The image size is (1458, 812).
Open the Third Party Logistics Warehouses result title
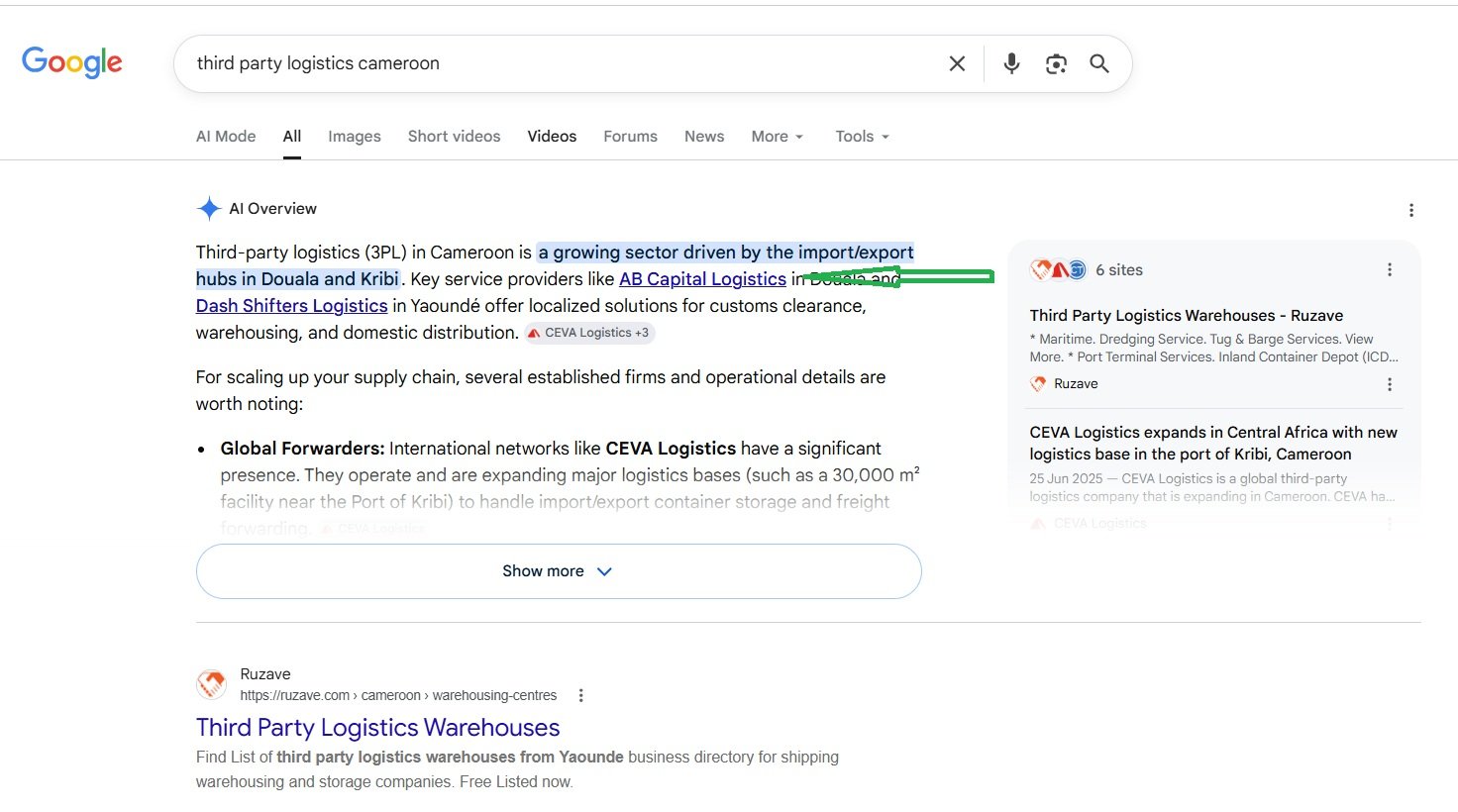click(x=377, y=728)
